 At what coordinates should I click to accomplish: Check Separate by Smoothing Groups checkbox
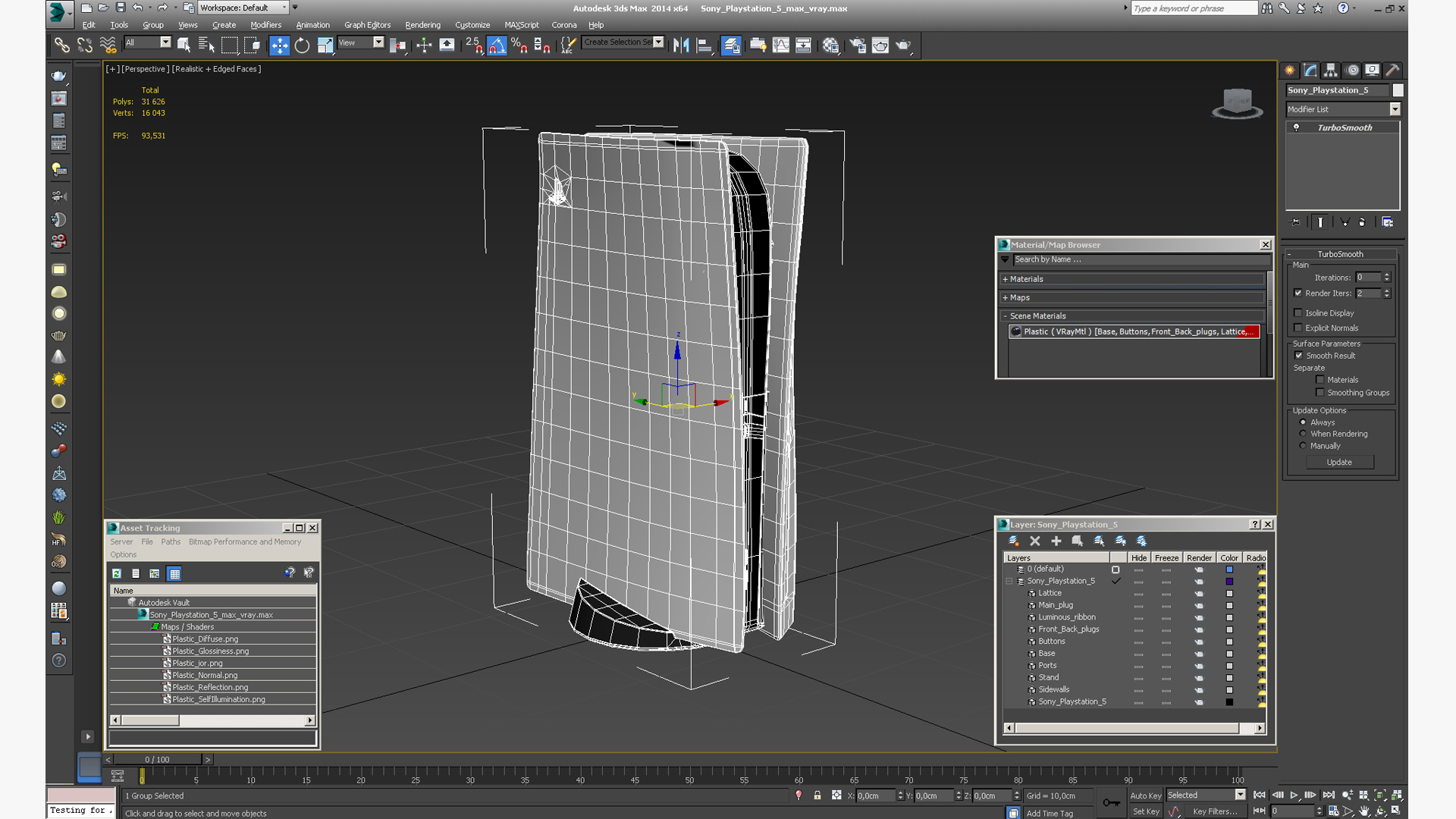(1320, 393)
